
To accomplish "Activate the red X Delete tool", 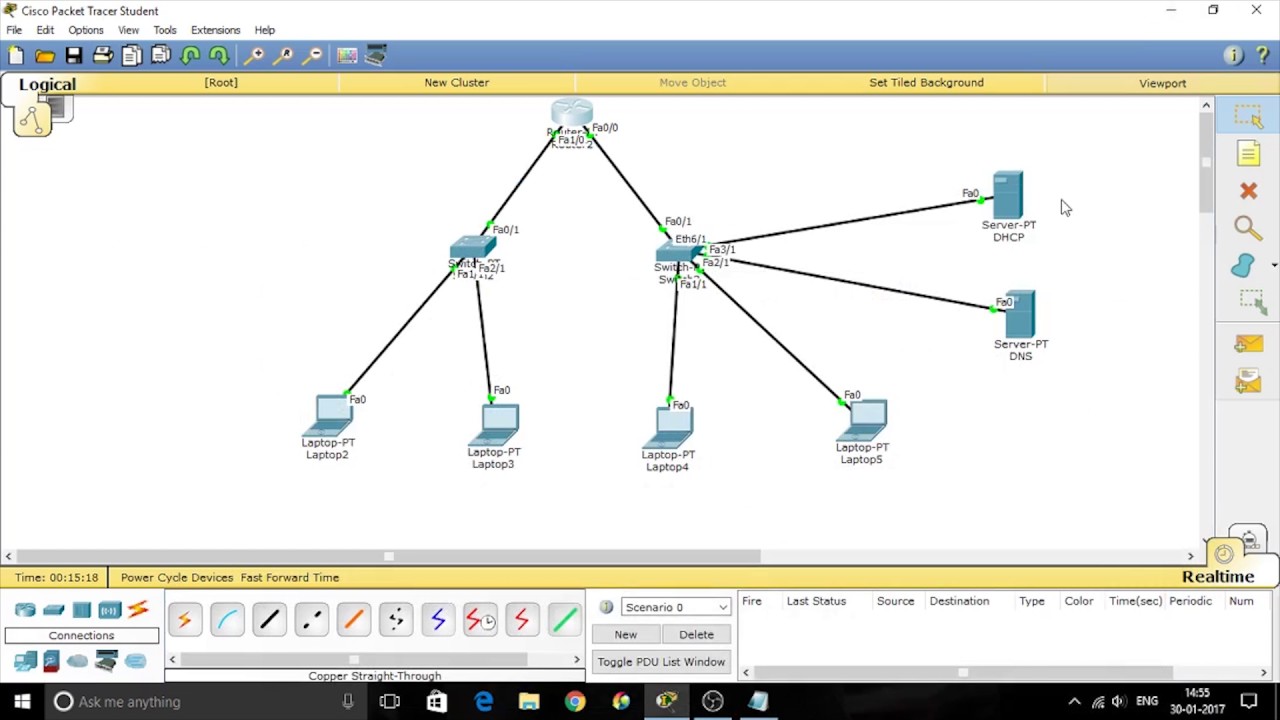I will coord(1248,190).
